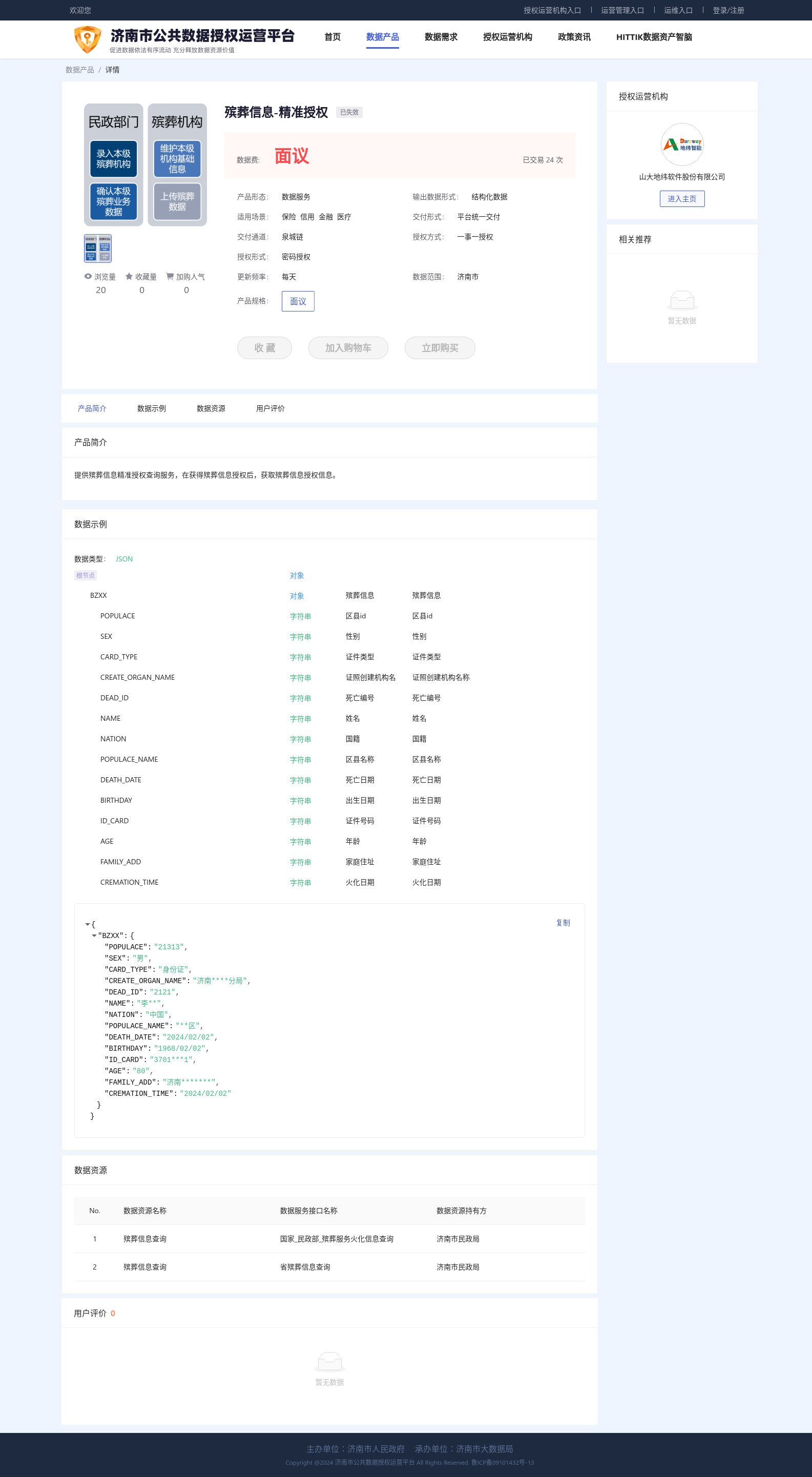Click the small product thumbnail image
812x1477 pixels.
(x=98, y=248)
